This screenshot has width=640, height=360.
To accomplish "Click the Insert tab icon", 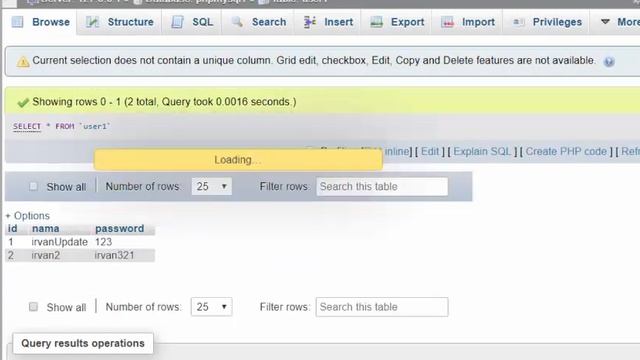I will 310,22.
